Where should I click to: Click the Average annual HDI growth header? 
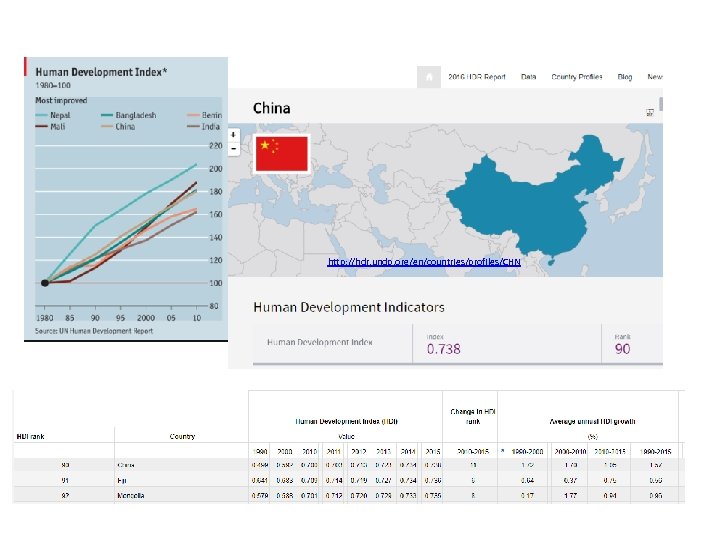[x=592, y=421]
